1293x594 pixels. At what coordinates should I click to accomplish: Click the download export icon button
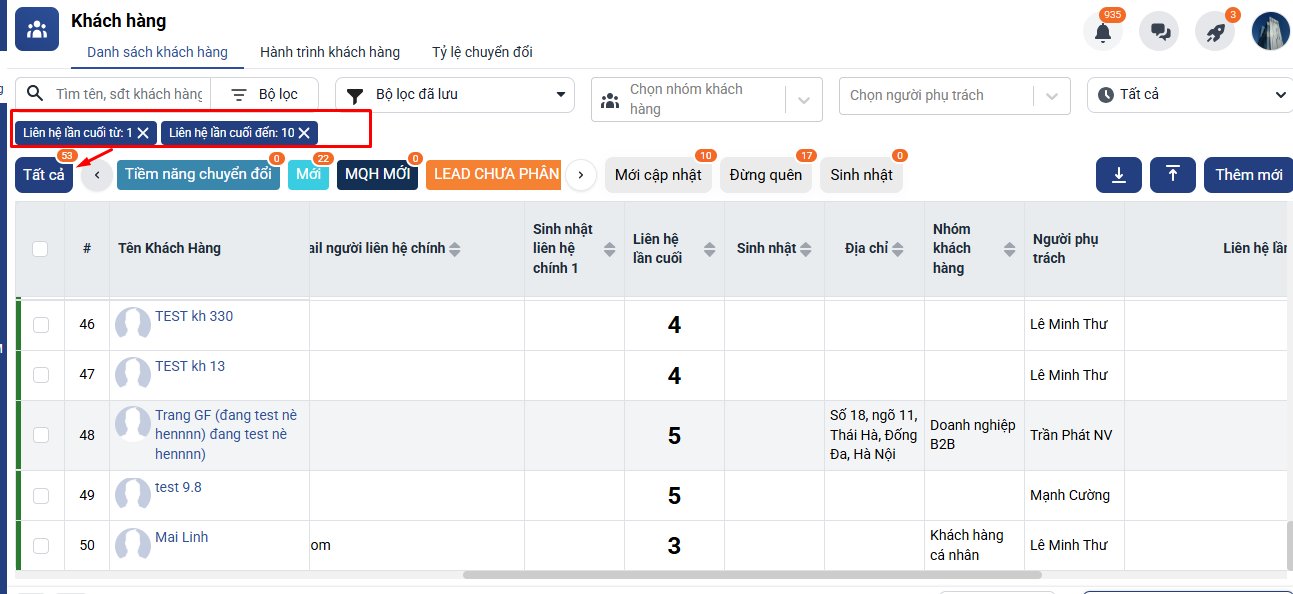[x=1119, y=174]
